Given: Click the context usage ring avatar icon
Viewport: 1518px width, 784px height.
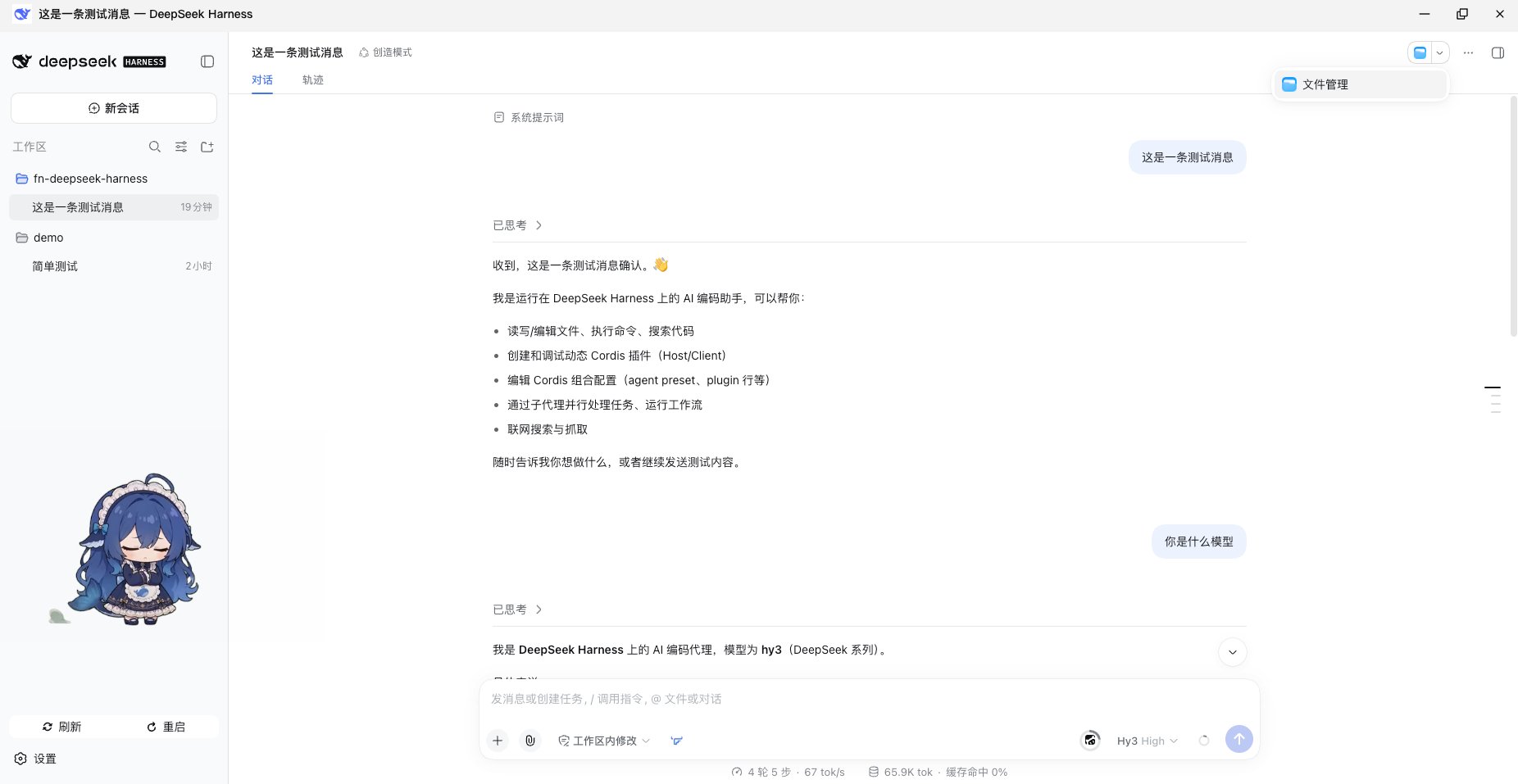Looking at the screenshot, I should pos(1090,741).
